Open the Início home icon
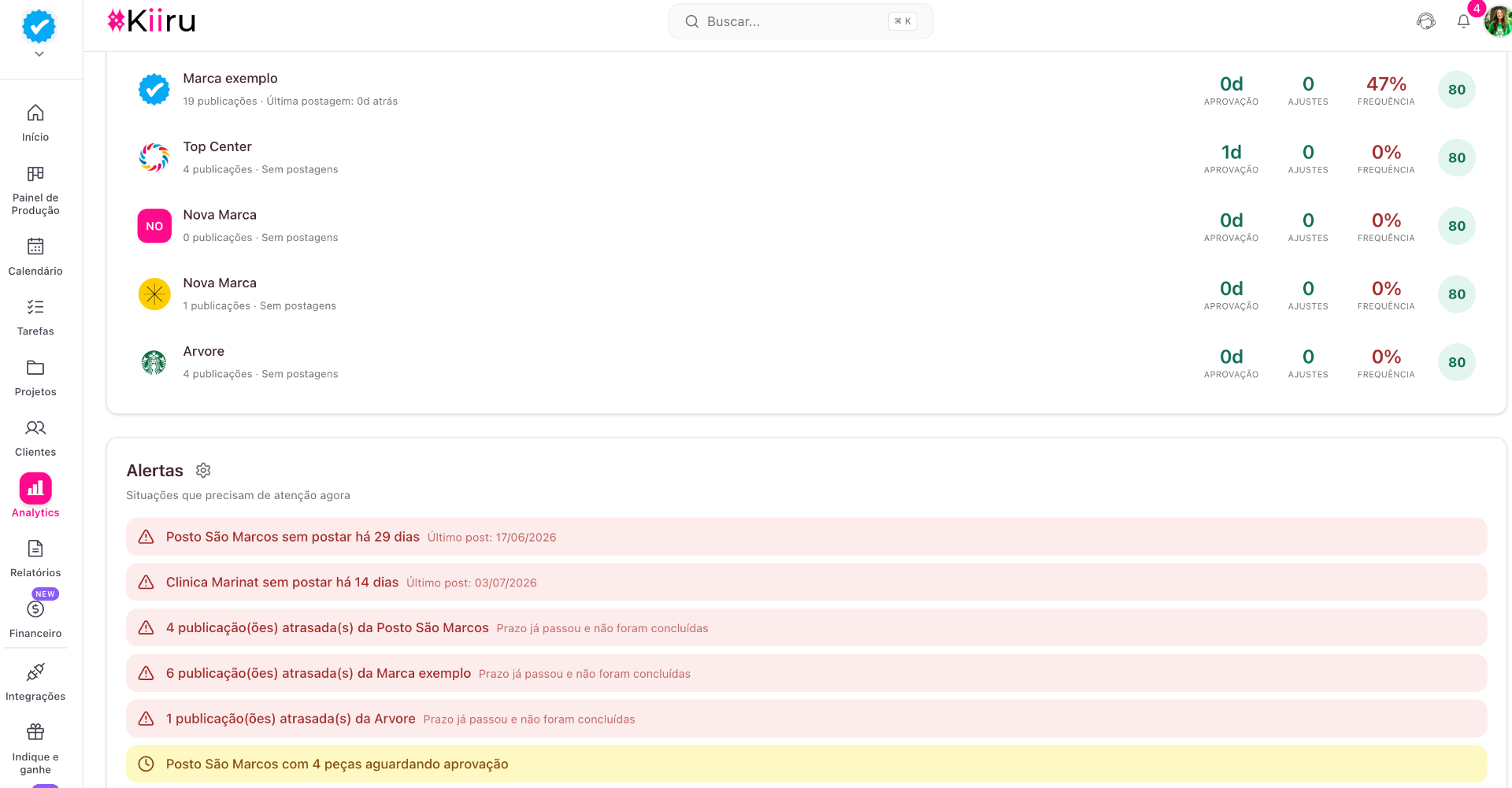1512x788 pixels. coord(35,113)
